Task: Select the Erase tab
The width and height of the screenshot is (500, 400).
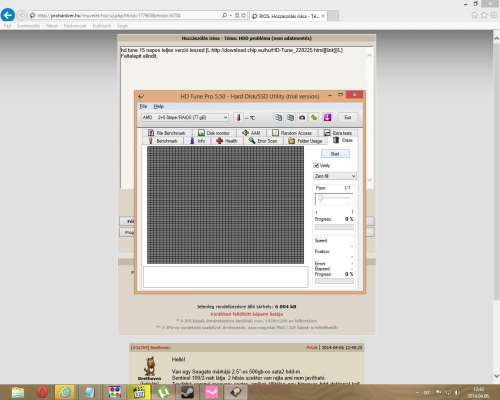Action: tap(343, 140)
